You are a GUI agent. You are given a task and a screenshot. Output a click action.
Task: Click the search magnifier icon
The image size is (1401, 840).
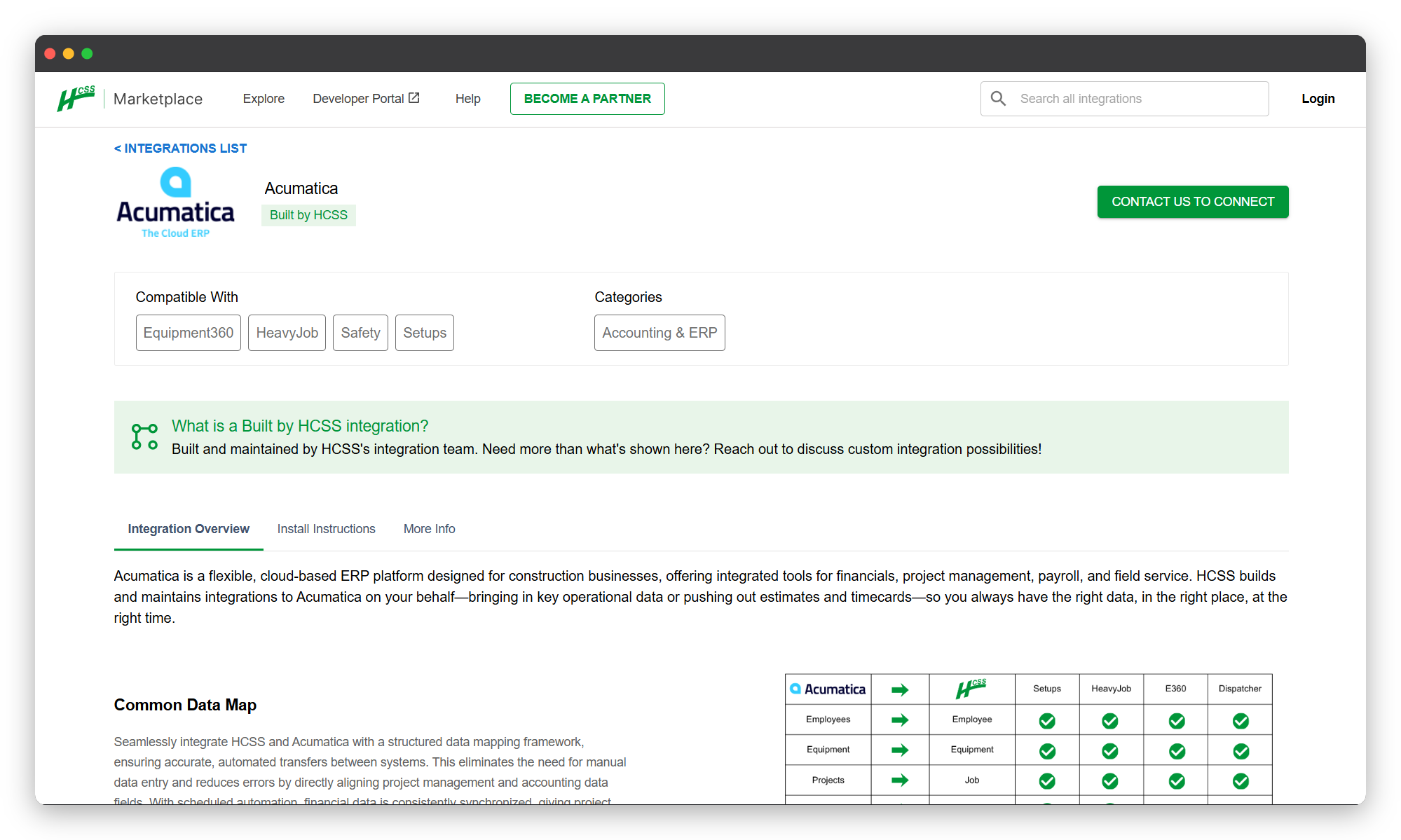tap(998, 99)
